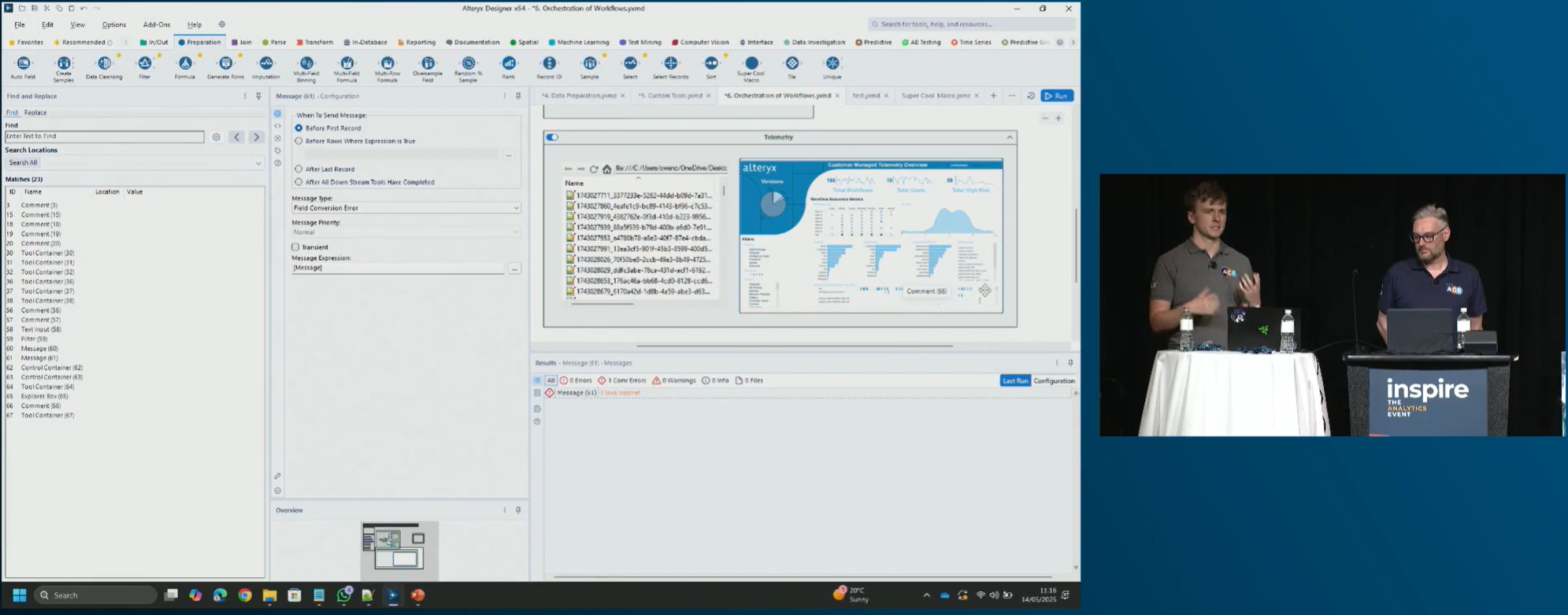1568x615 pixels.
Task: Click the Enter text to Find field
Action: pos(105,137)
